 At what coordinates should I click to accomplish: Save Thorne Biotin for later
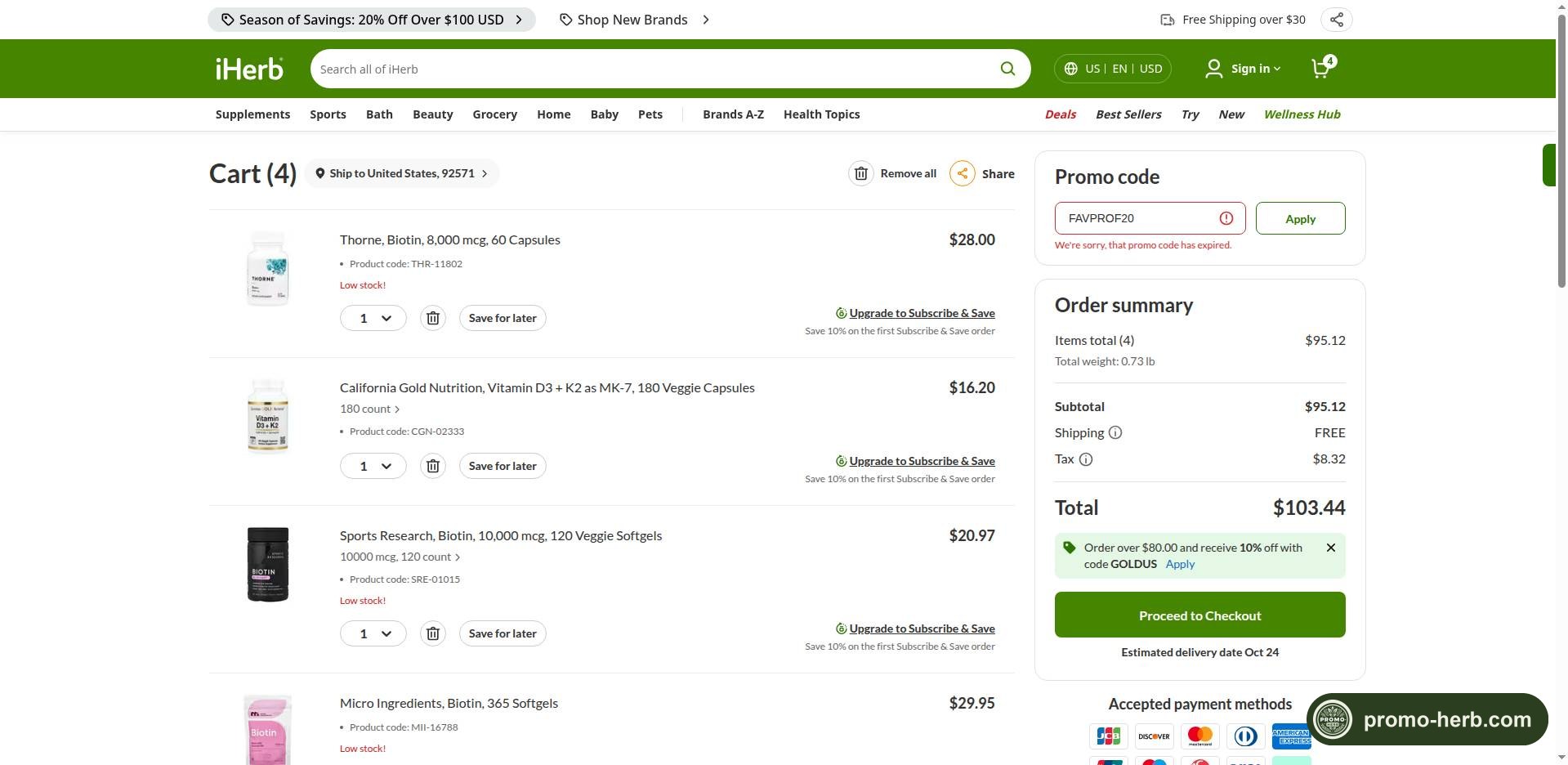[x=503, y=318]
